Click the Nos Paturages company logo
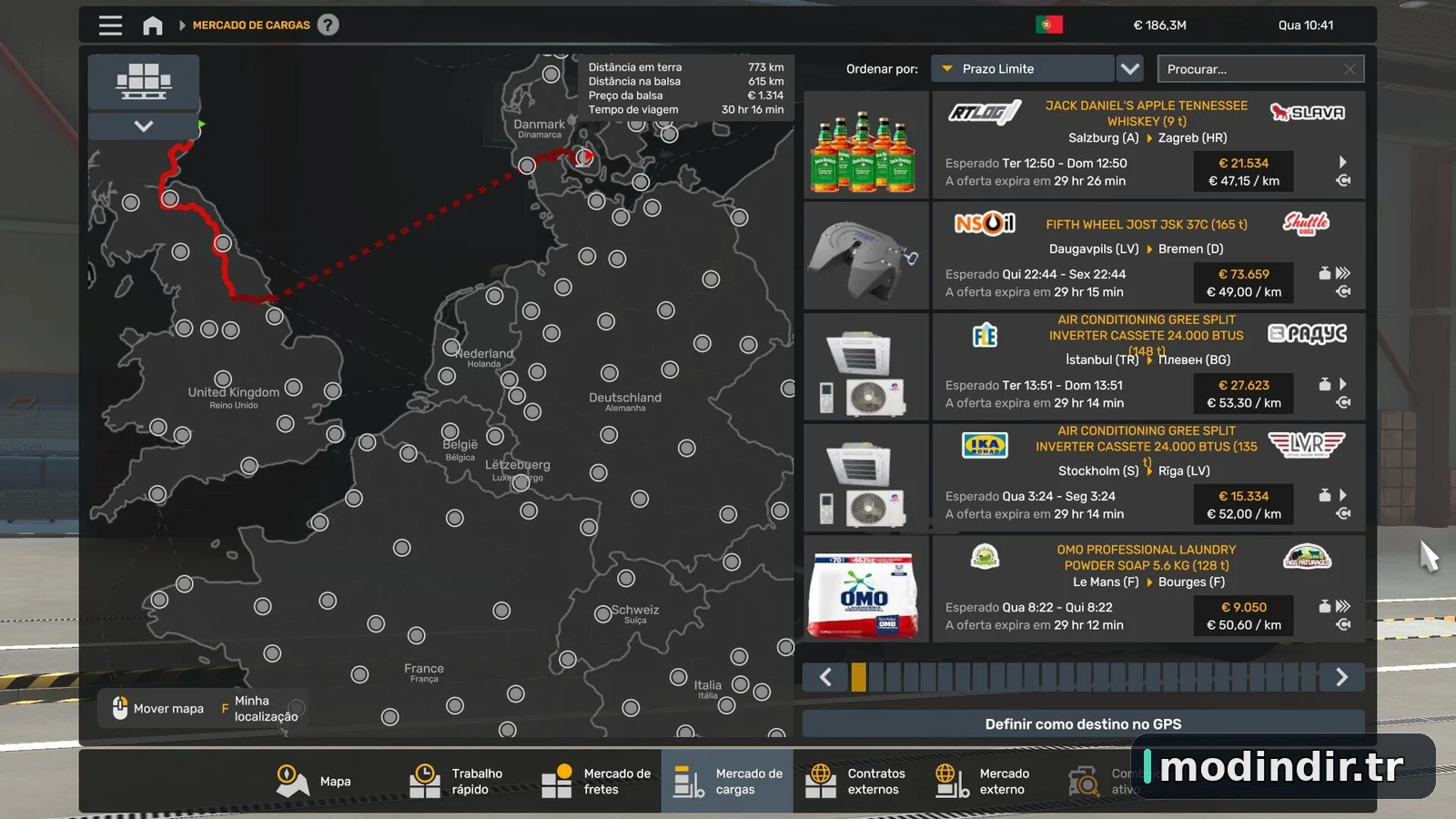Image resolution: width=1456 pixels, height=819 pixels. [1307, 556]
